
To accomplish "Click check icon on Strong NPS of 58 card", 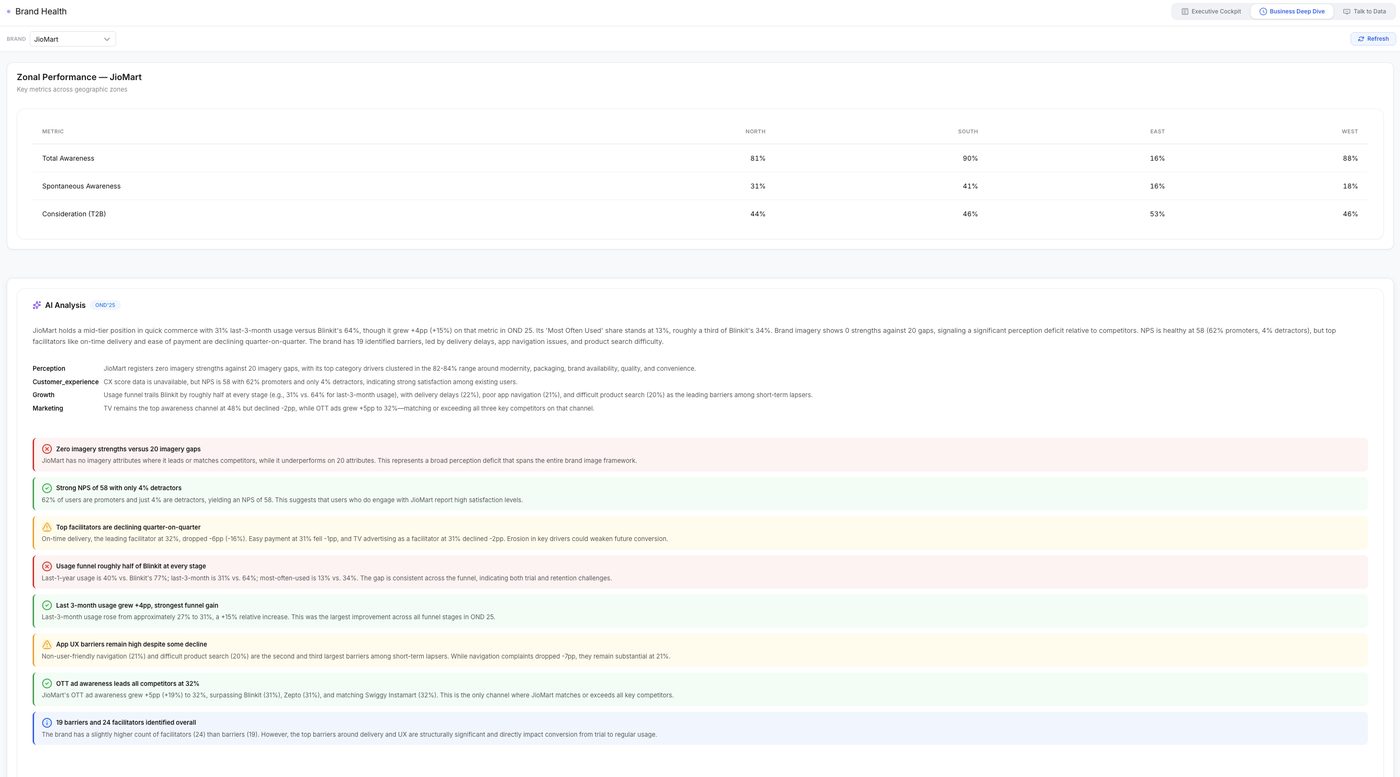I will [47, 488].
